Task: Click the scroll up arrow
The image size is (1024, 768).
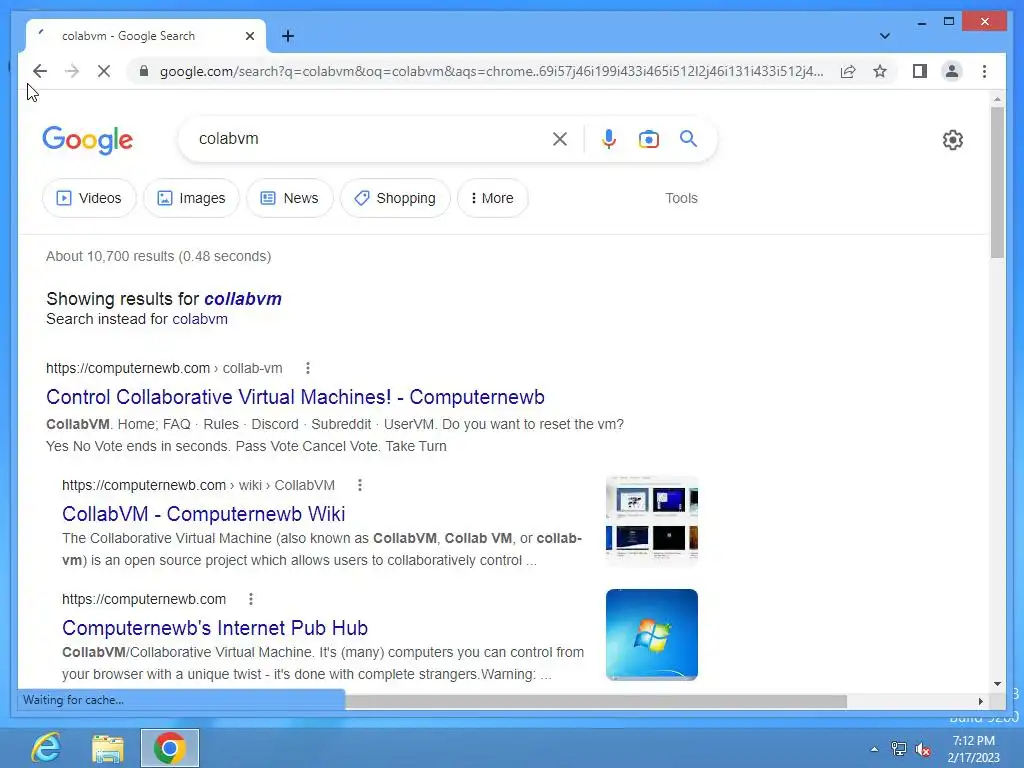Action: (997, 99)
